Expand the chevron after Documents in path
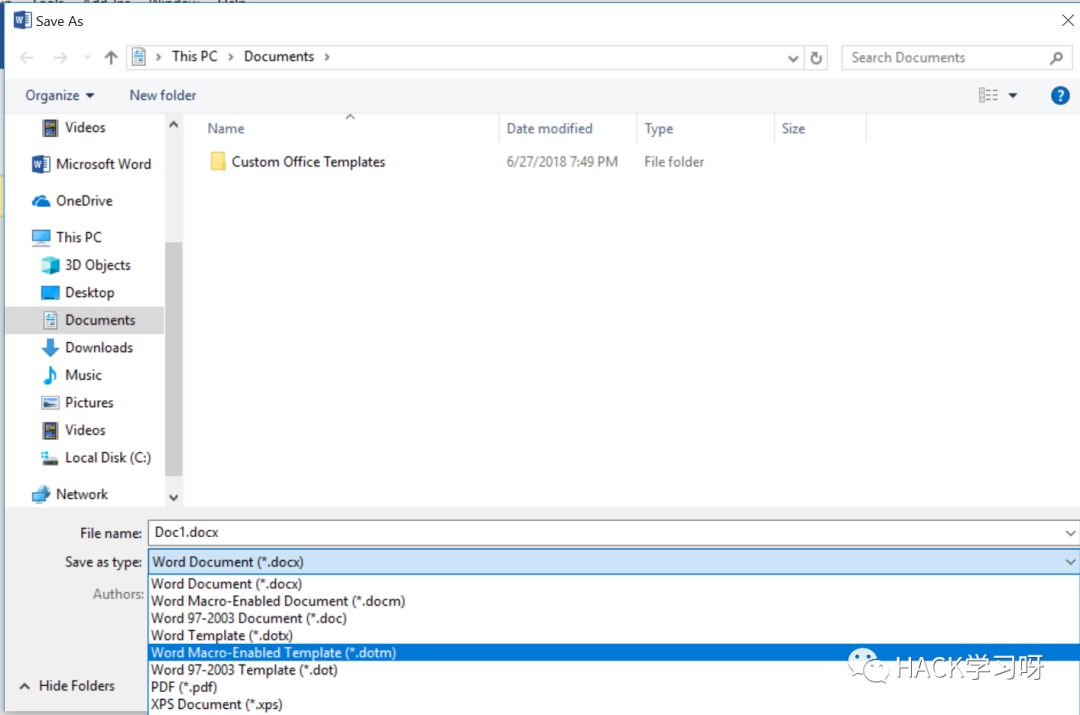This screenshot has width=1080, height=715. point(327,57)
